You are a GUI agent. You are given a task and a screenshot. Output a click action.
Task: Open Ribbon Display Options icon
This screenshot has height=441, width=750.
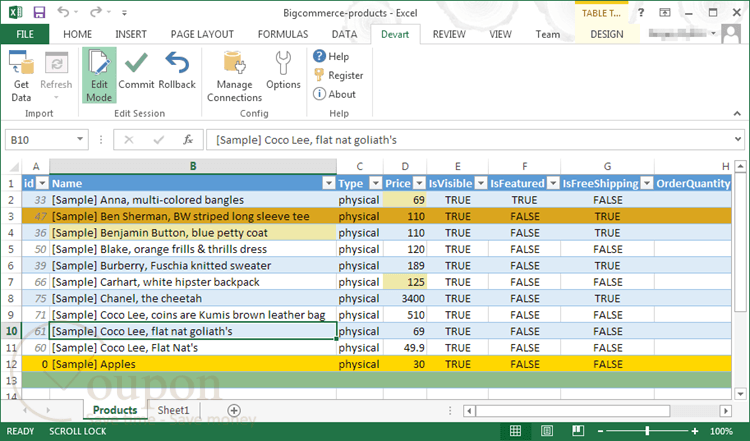tap(665, 13)
